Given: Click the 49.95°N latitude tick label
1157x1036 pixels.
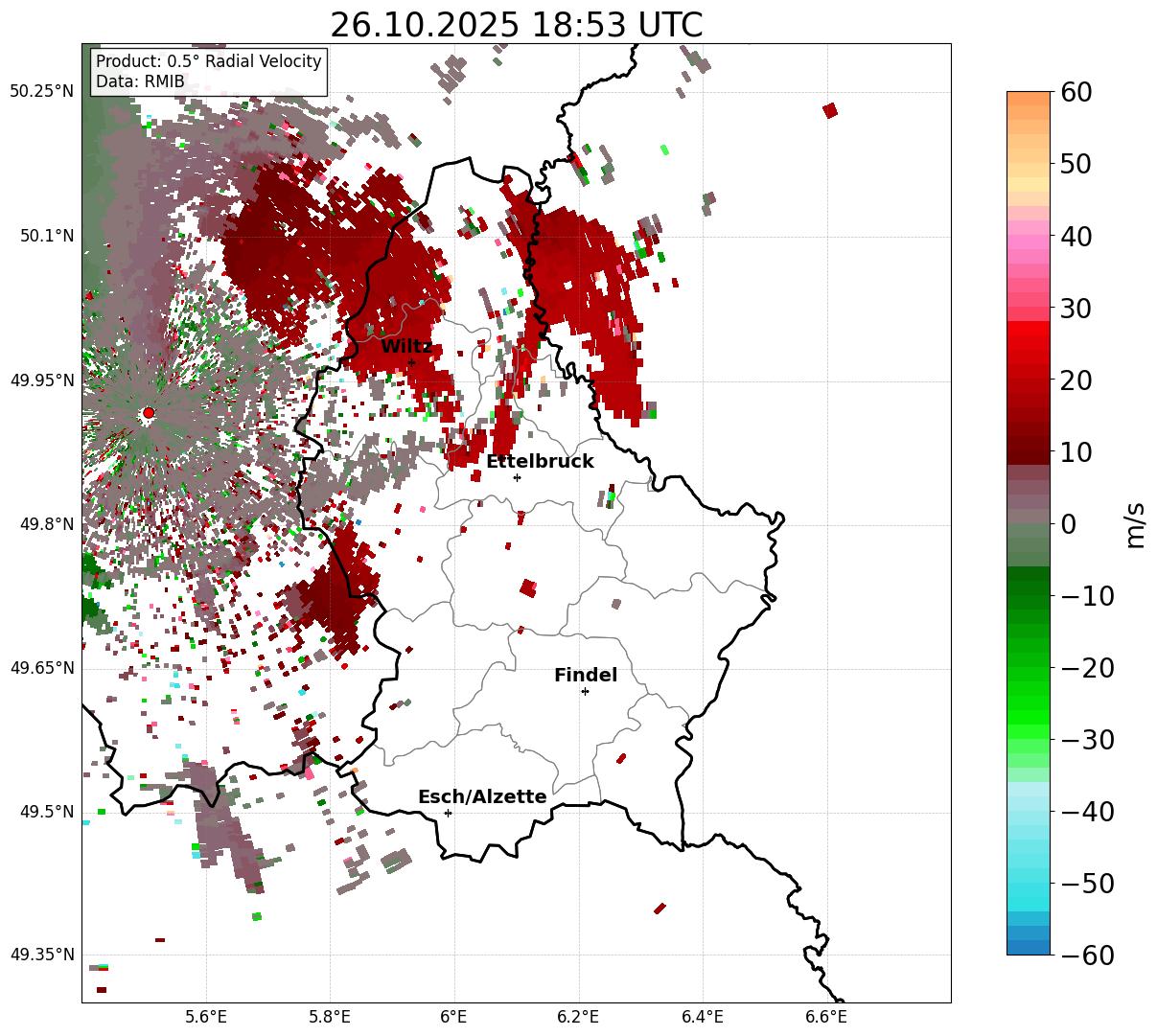Looking at the screenshot, I should click(41, 380).
